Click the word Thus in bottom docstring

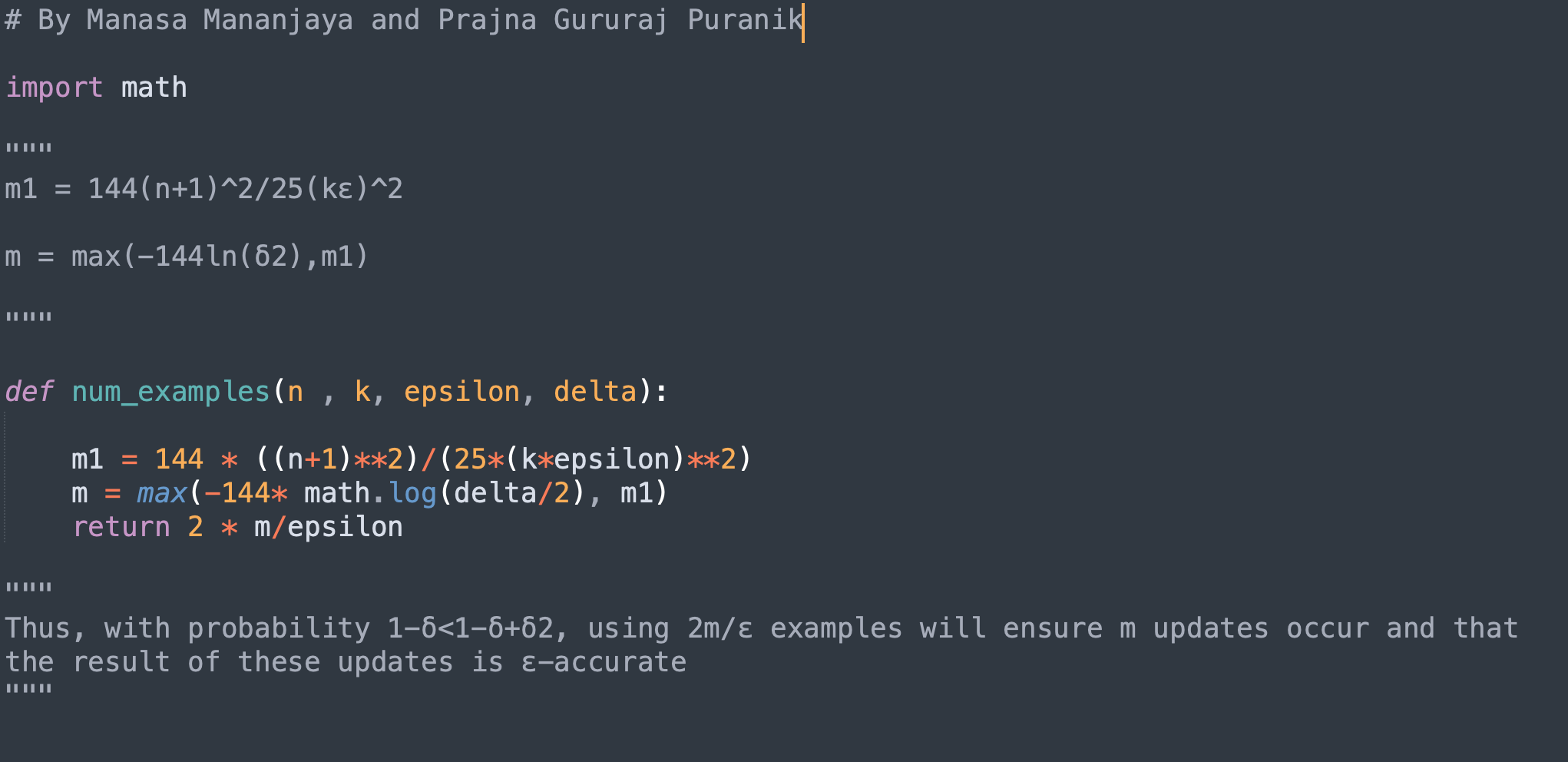(x=38, y=628)
